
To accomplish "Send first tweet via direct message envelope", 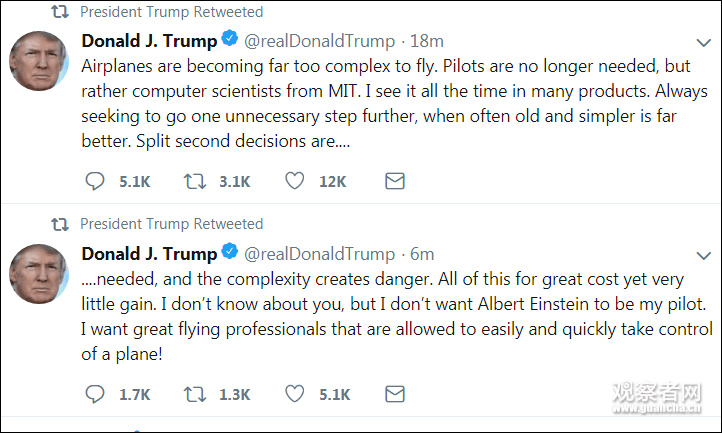I will [395, 182].
